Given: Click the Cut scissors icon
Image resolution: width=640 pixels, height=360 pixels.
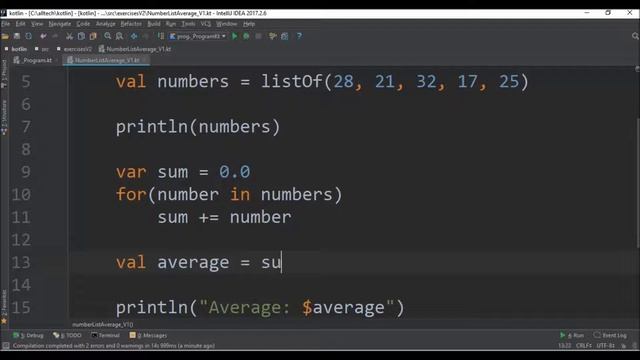Looking at the screenshot, I should click(x=69, y=36).
